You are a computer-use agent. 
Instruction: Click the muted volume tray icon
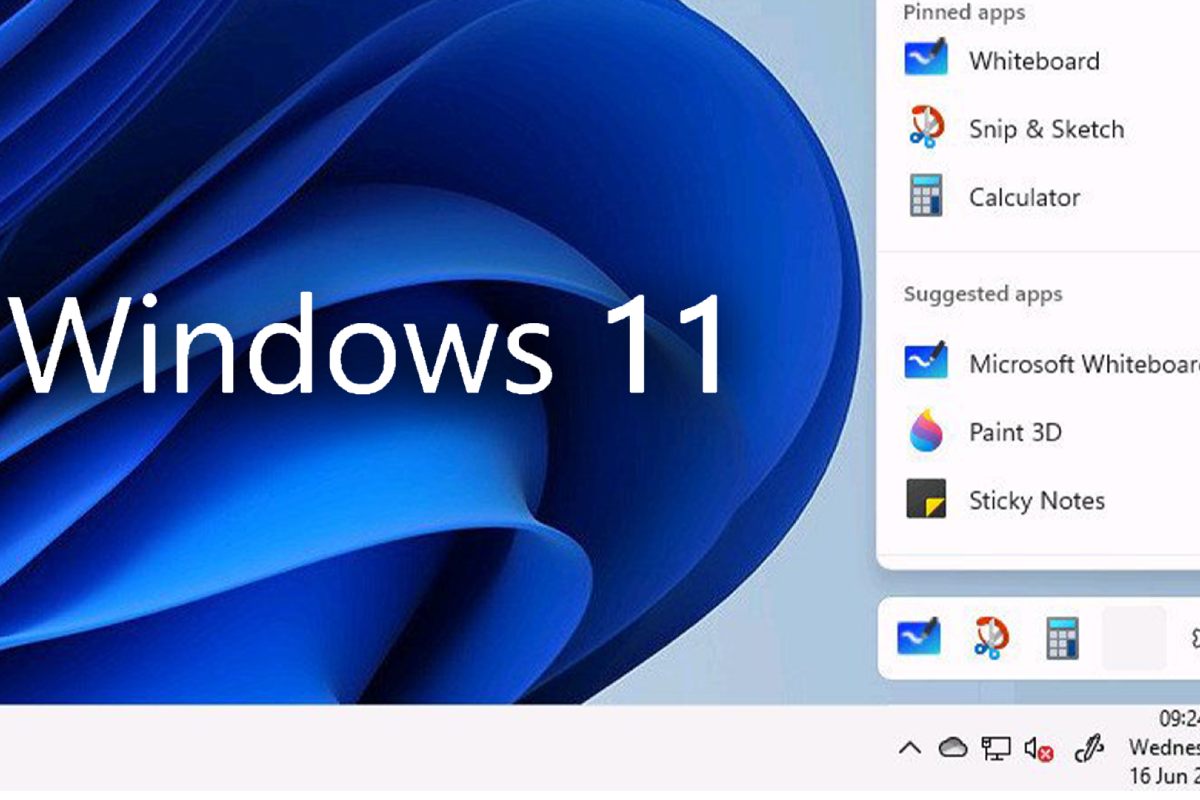[x=1039, y=749]
